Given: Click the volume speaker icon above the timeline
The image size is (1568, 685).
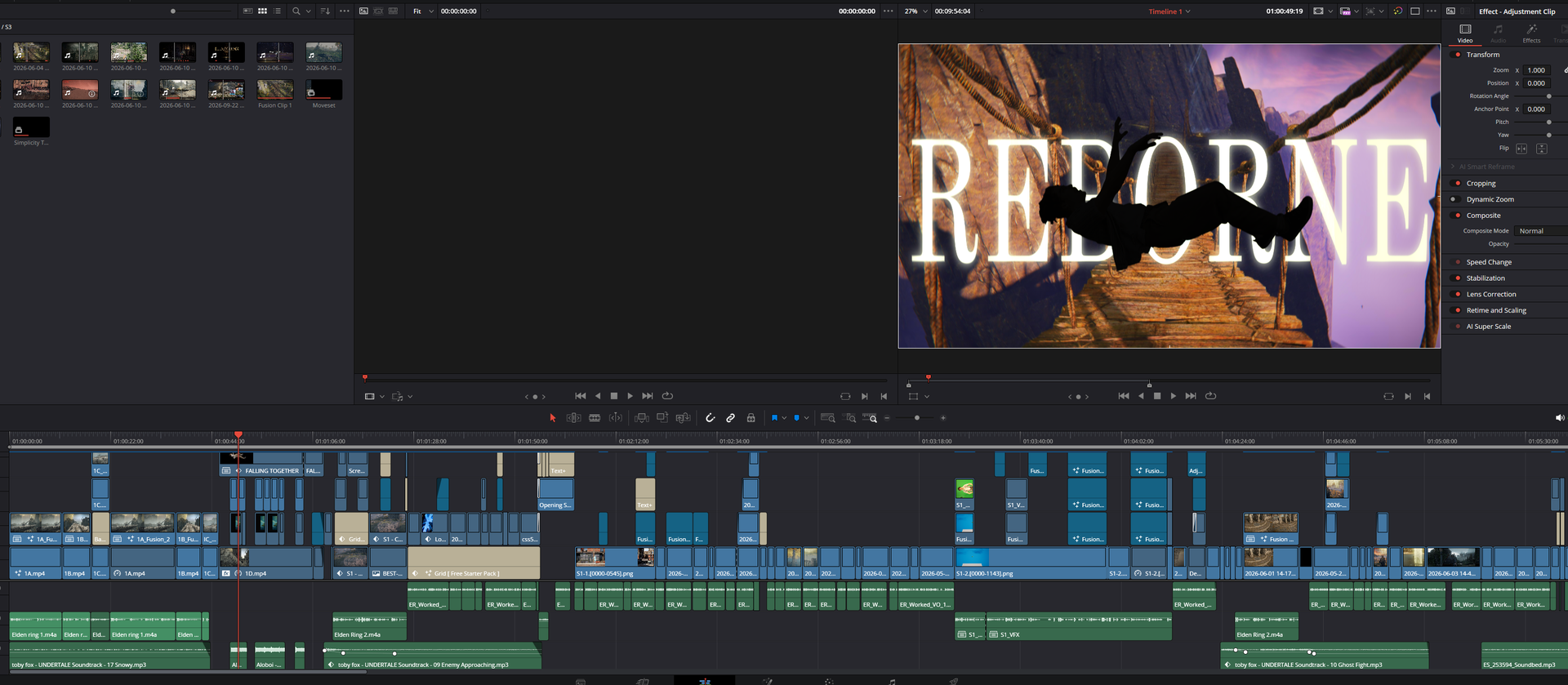Looking at the screenshot, I should click(x=1560, y=418).
